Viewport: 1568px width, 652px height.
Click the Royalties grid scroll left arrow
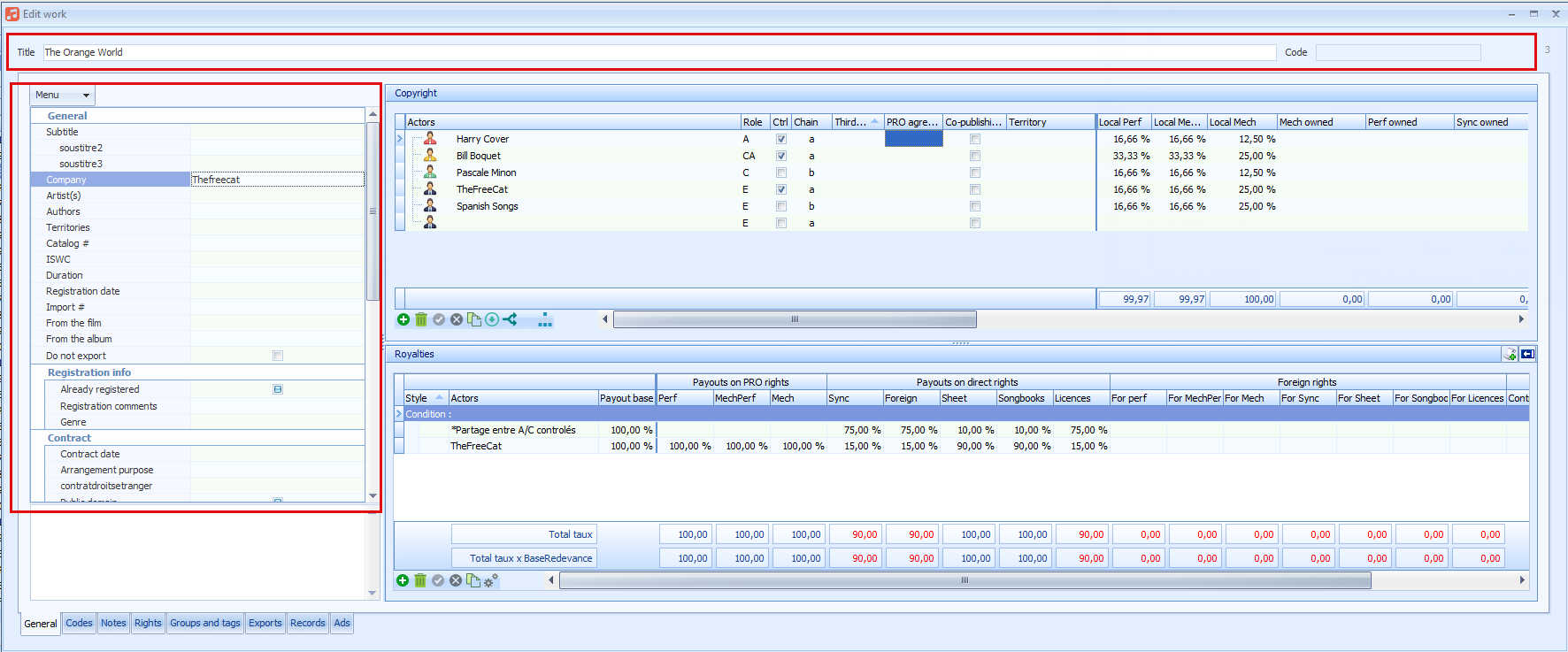(551, 580)
